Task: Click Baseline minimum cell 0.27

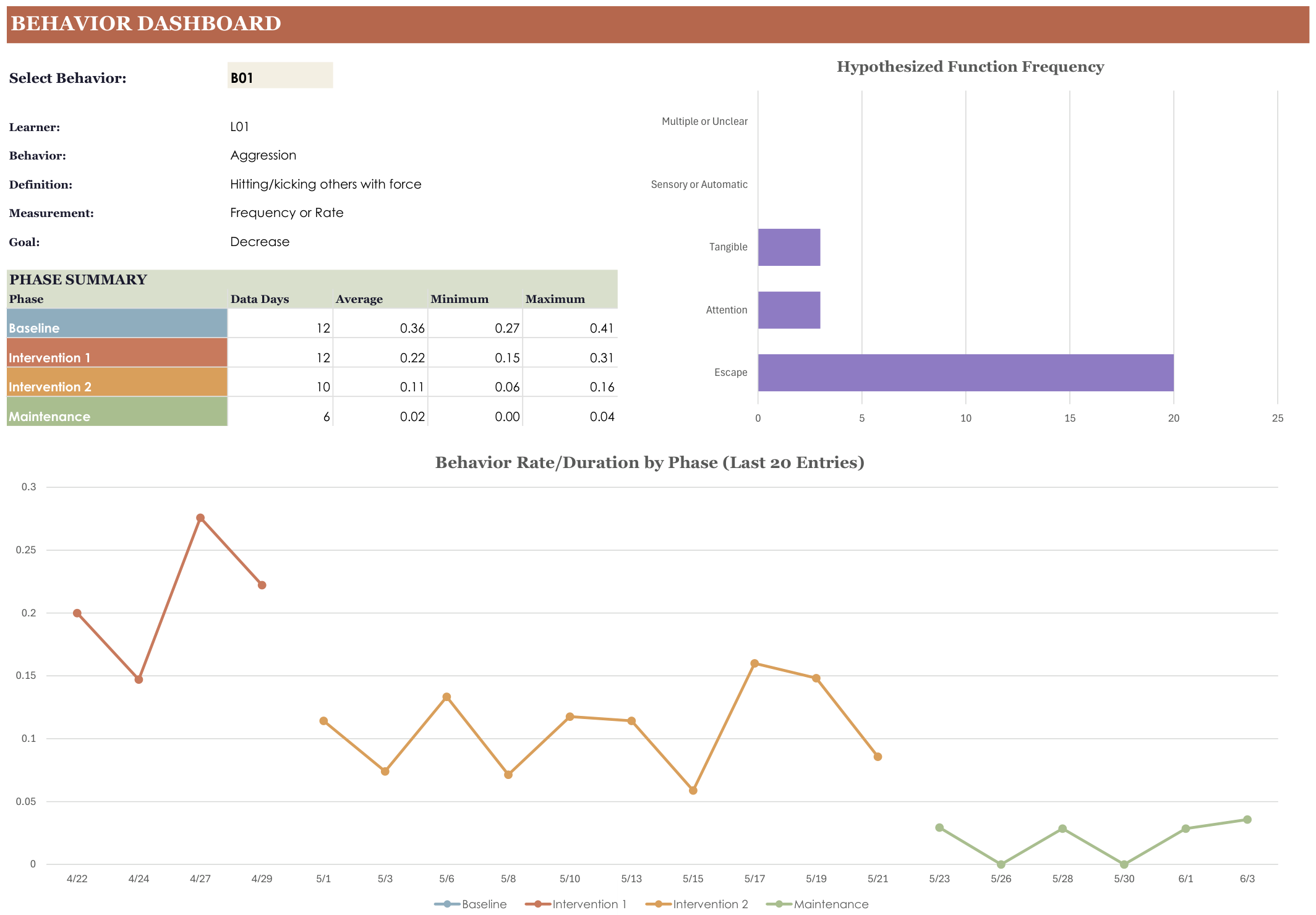Action: point(475,323)
